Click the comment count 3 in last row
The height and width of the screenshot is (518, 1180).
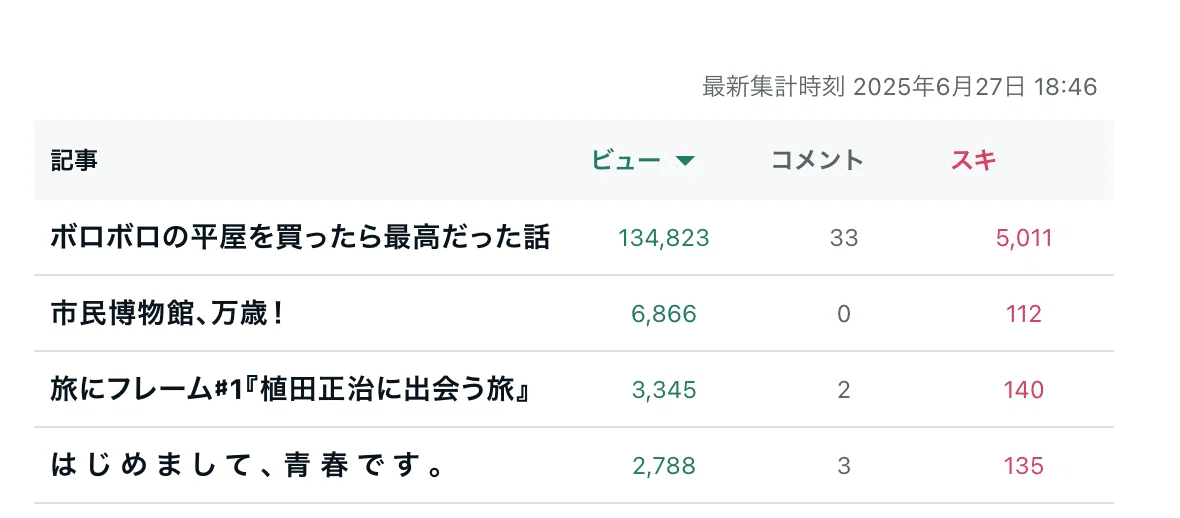pyautogui.click(x=844, y=466)
